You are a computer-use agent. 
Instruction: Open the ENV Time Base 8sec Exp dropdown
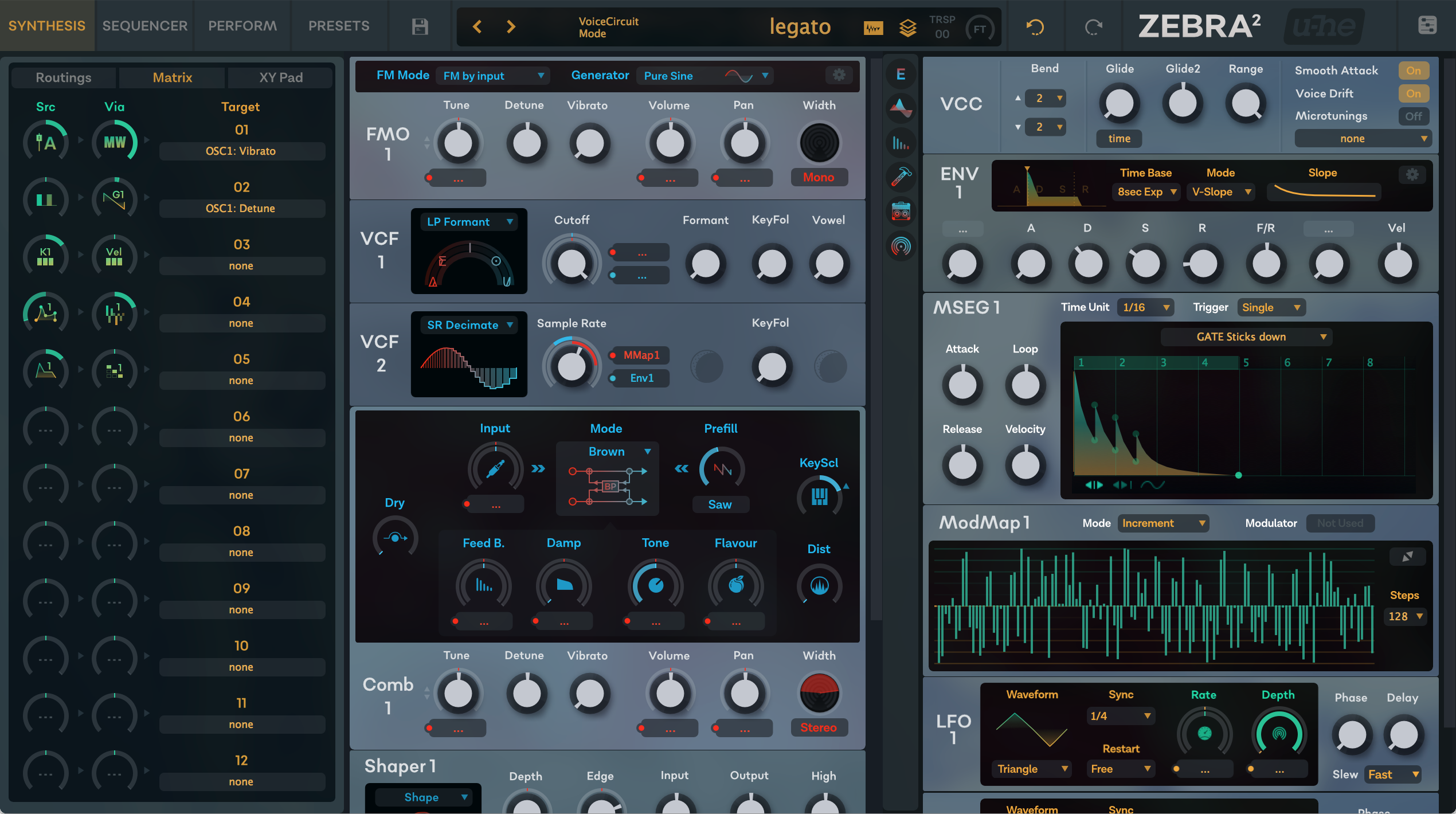click(1146, 191)
